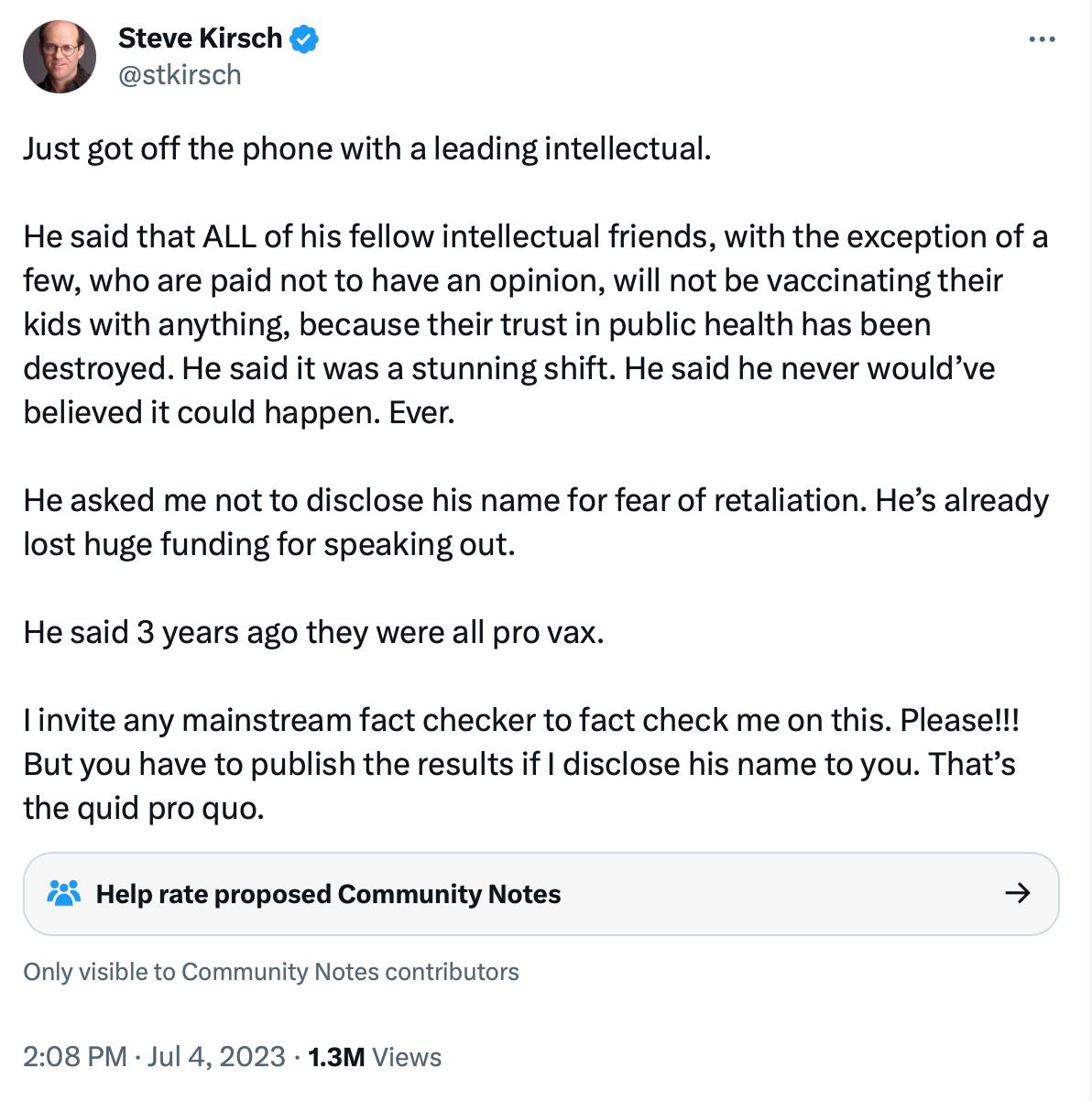Click the words 'the quid pro quo'
This screenshot has width=1092, height=1101.
point(144,808)
